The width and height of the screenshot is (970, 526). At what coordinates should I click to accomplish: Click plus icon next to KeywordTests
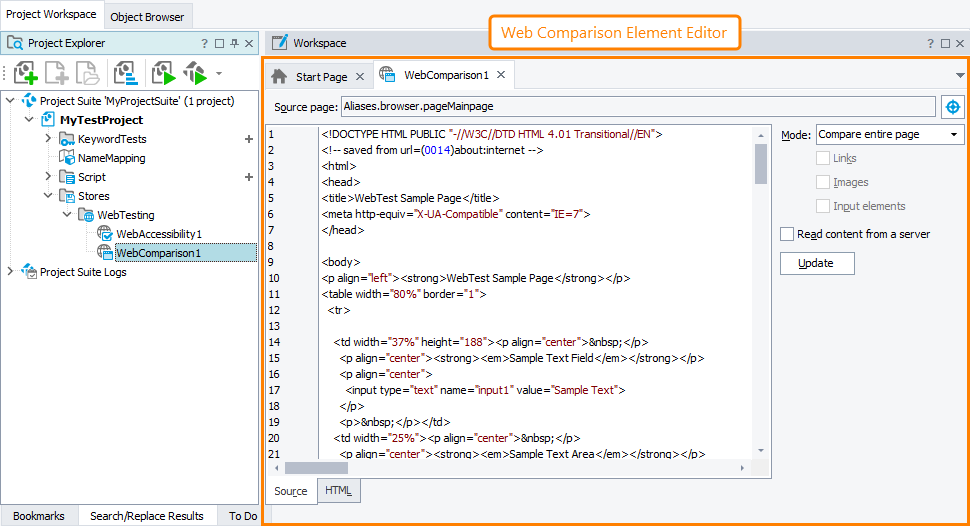click(249, 139)
